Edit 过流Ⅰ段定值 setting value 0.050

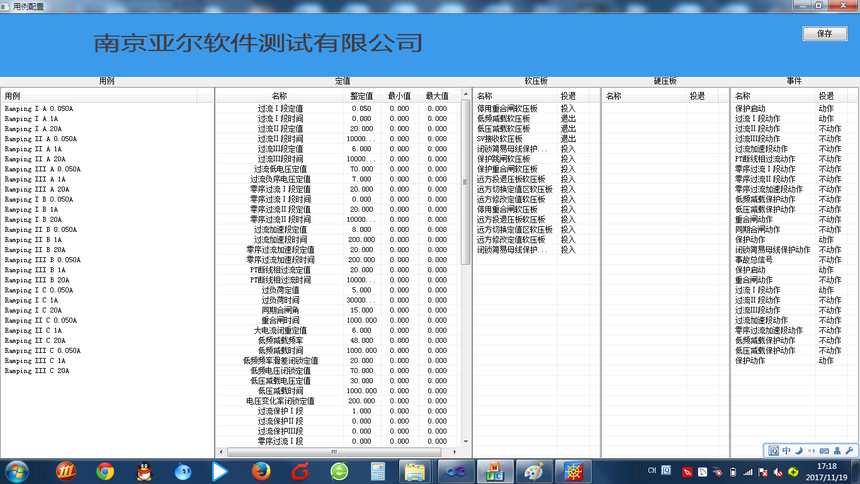(362, 109)
